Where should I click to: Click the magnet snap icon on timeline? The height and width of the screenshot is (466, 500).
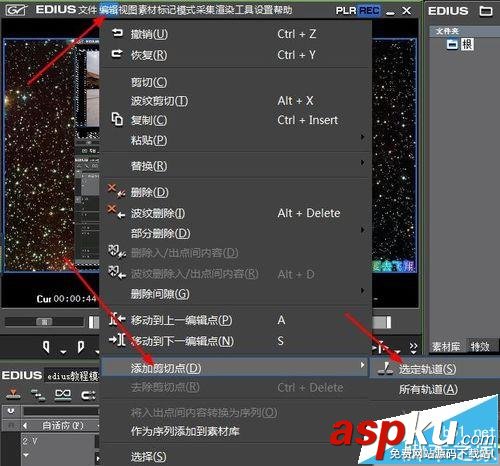click(11, 411)
